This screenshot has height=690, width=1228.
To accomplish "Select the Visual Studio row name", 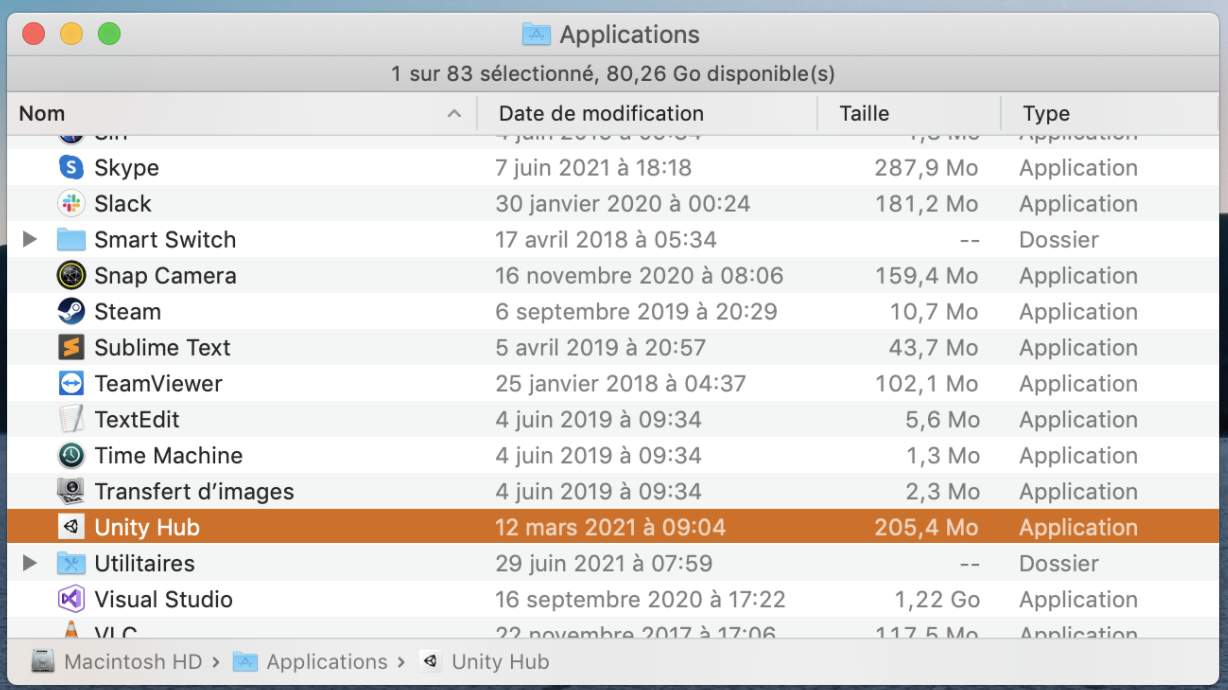I will [x=163, y=600].
